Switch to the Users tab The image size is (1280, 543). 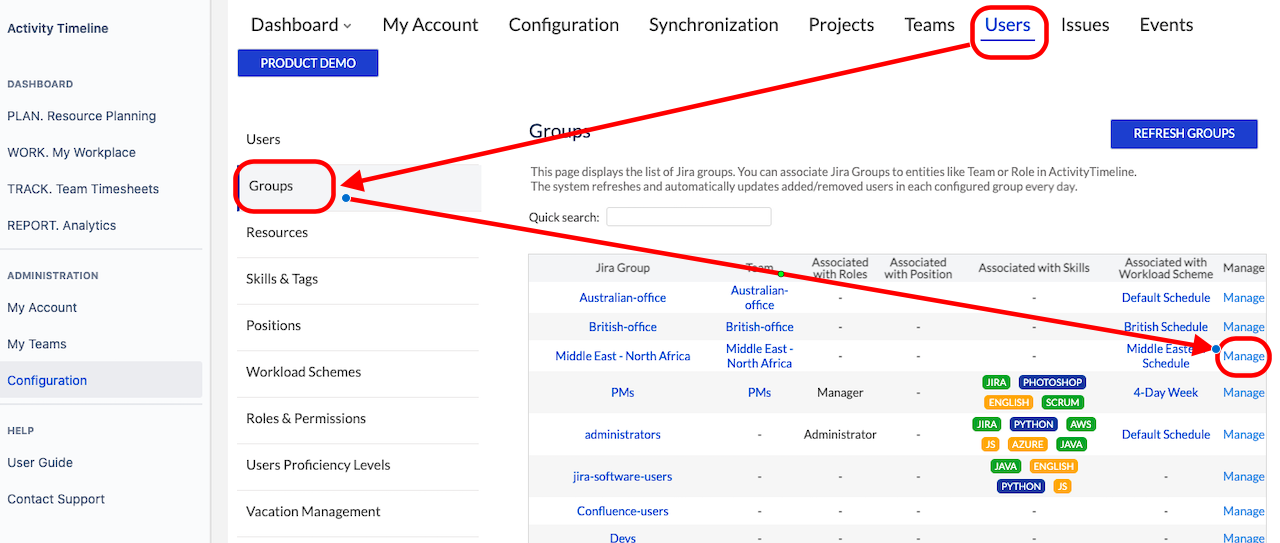[x=1007, y=25]
